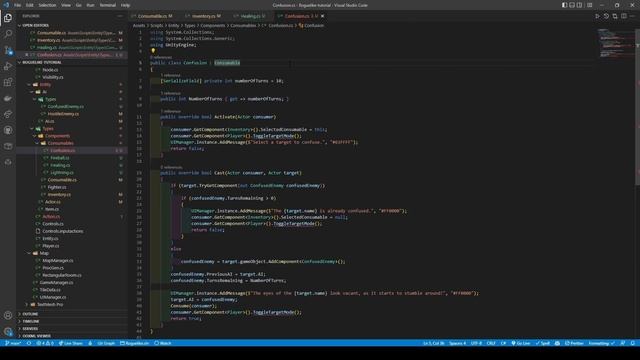Collapse the Open Editors section
The image size is (640, 360).
36,25
